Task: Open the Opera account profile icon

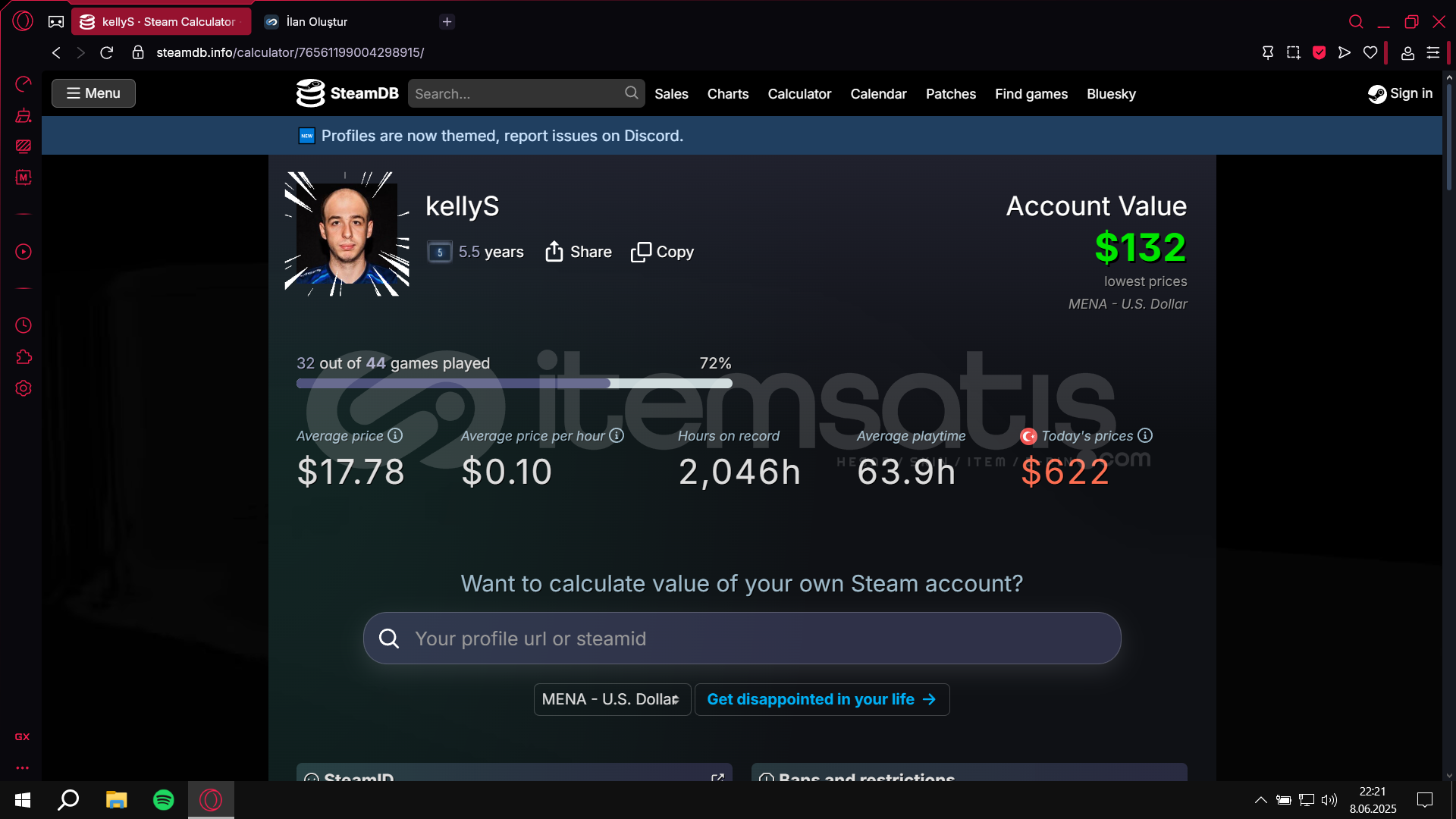Action: 1407,52
